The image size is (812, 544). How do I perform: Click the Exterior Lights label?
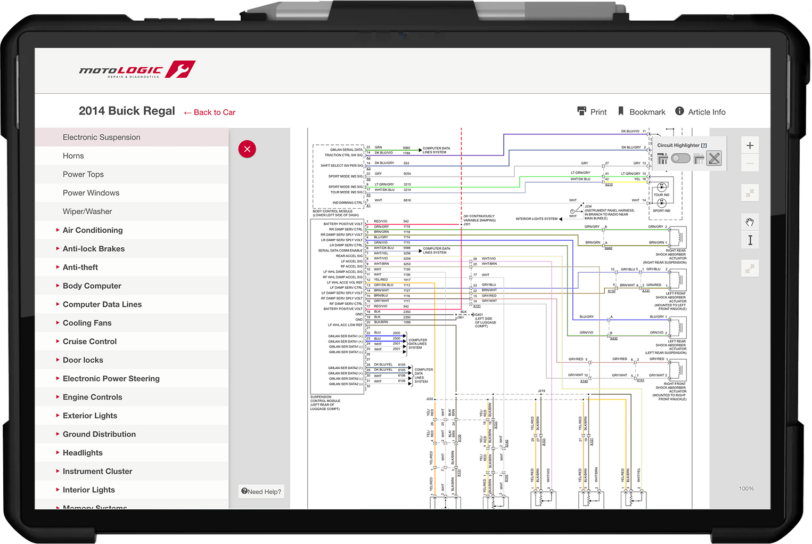tap(90, 416)
